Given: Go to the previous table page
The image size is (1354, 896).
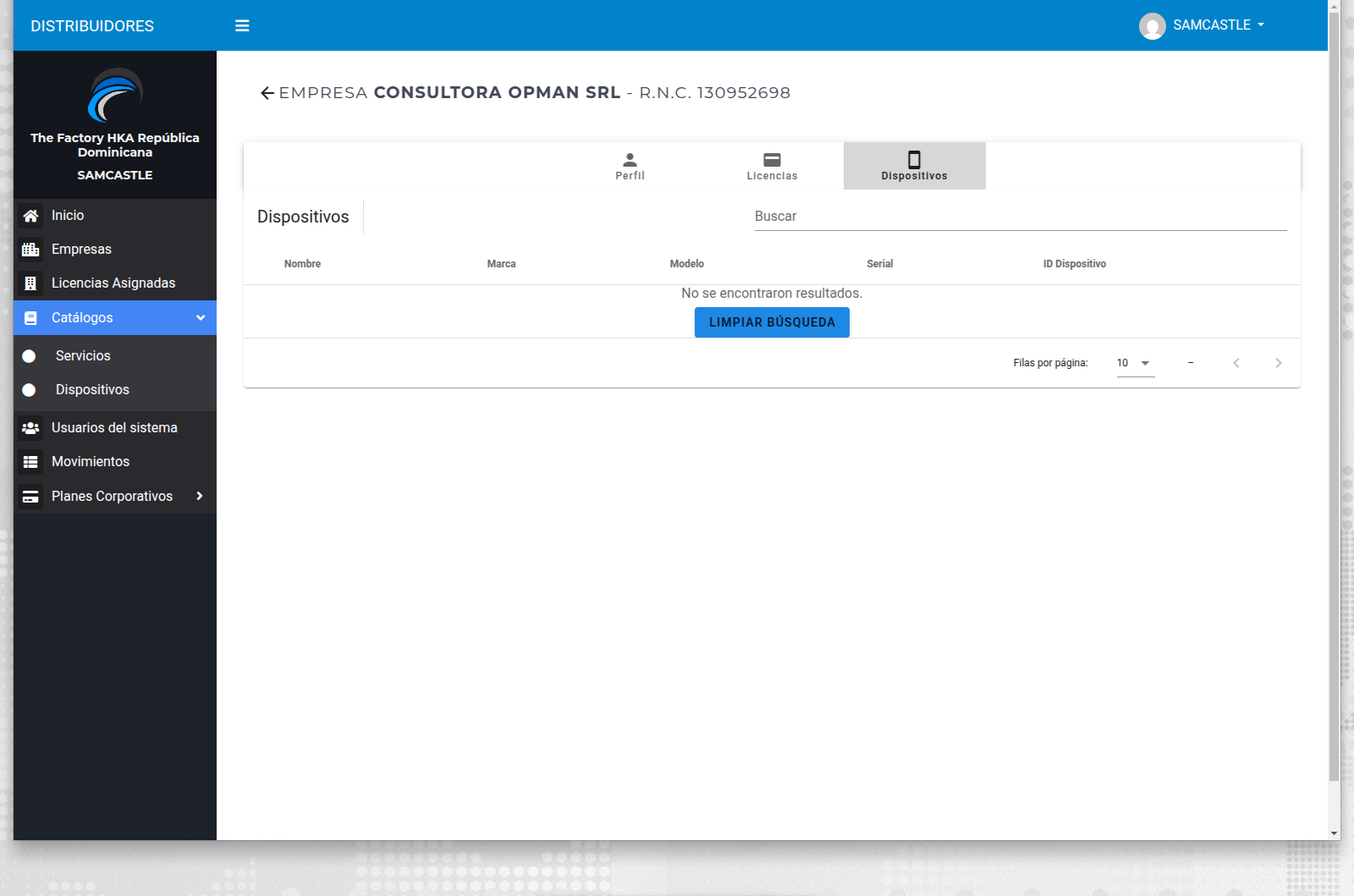Looking at the screenshot, I should (1236, 363).
